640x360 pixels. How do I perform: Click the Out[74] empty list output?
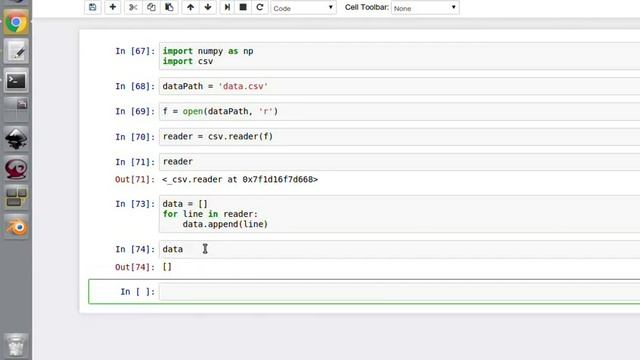[x=167, y=267]
